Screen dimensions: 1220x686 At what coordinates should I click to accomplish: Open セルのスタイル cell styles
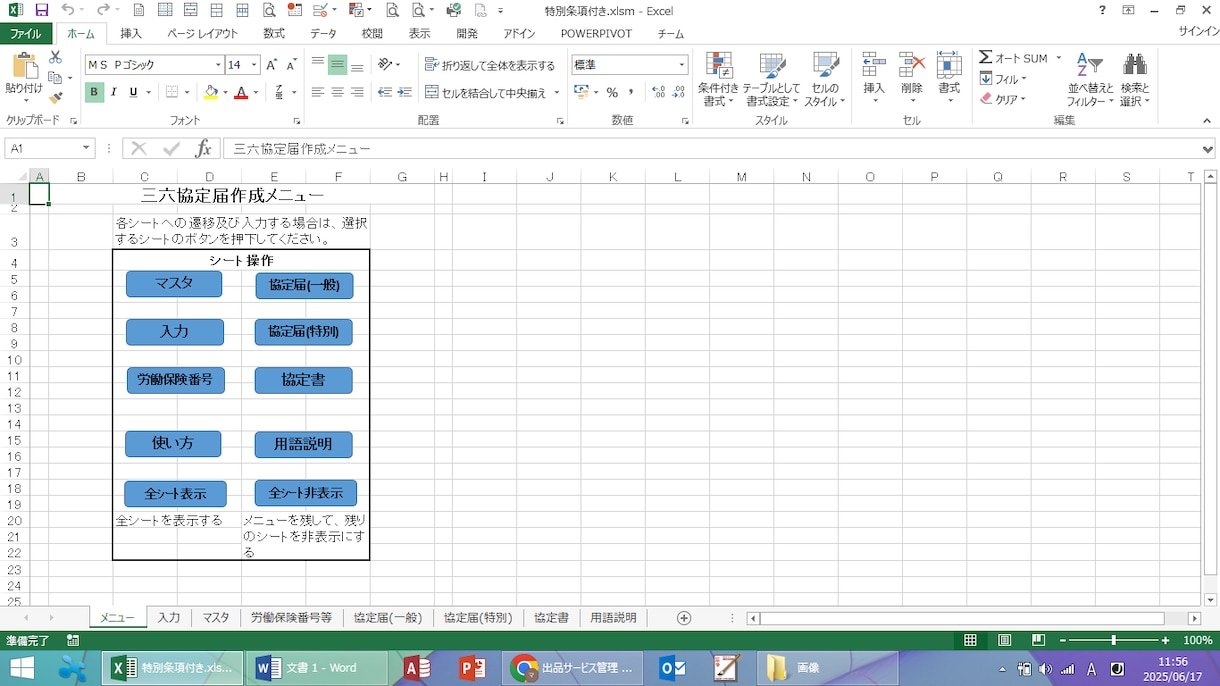[x=825, y=80]
